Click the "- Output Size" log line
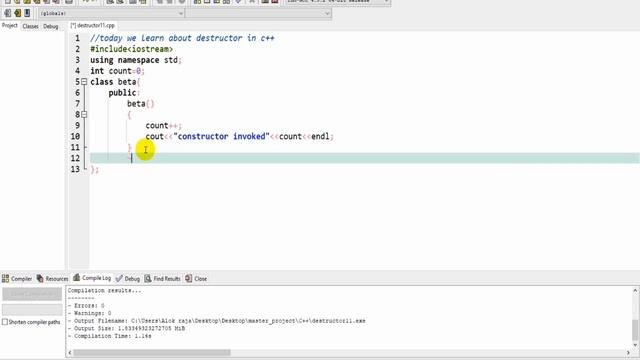This screenshot has height=360, width=640. click(x=126, y=328)
